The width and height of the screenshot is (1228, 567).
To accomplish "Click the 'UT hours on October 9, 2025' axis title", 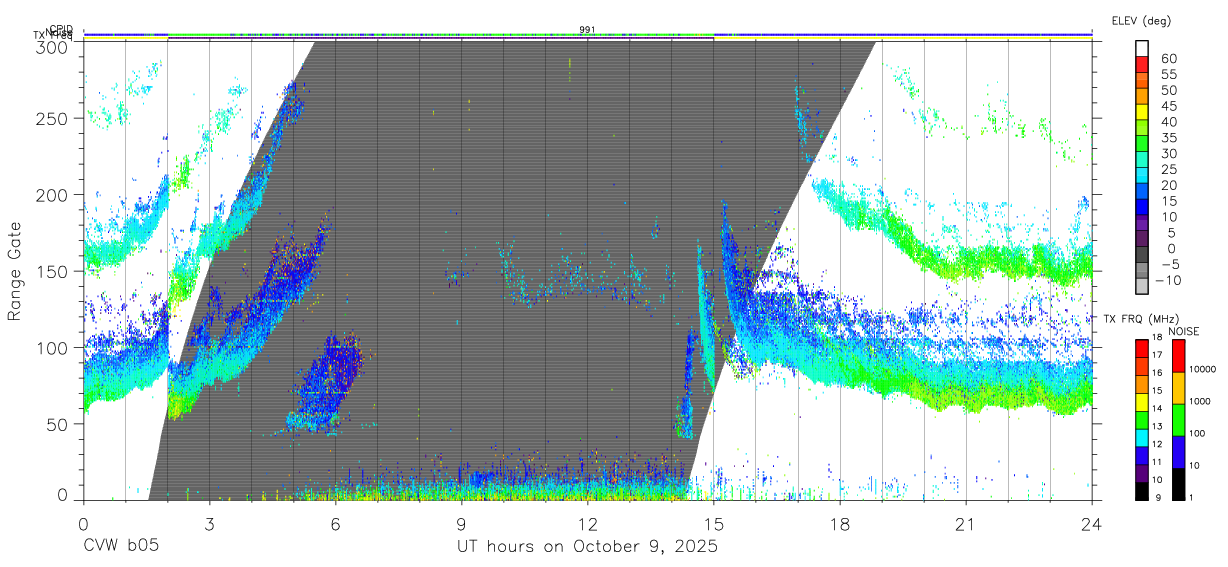I will [587, 546].
